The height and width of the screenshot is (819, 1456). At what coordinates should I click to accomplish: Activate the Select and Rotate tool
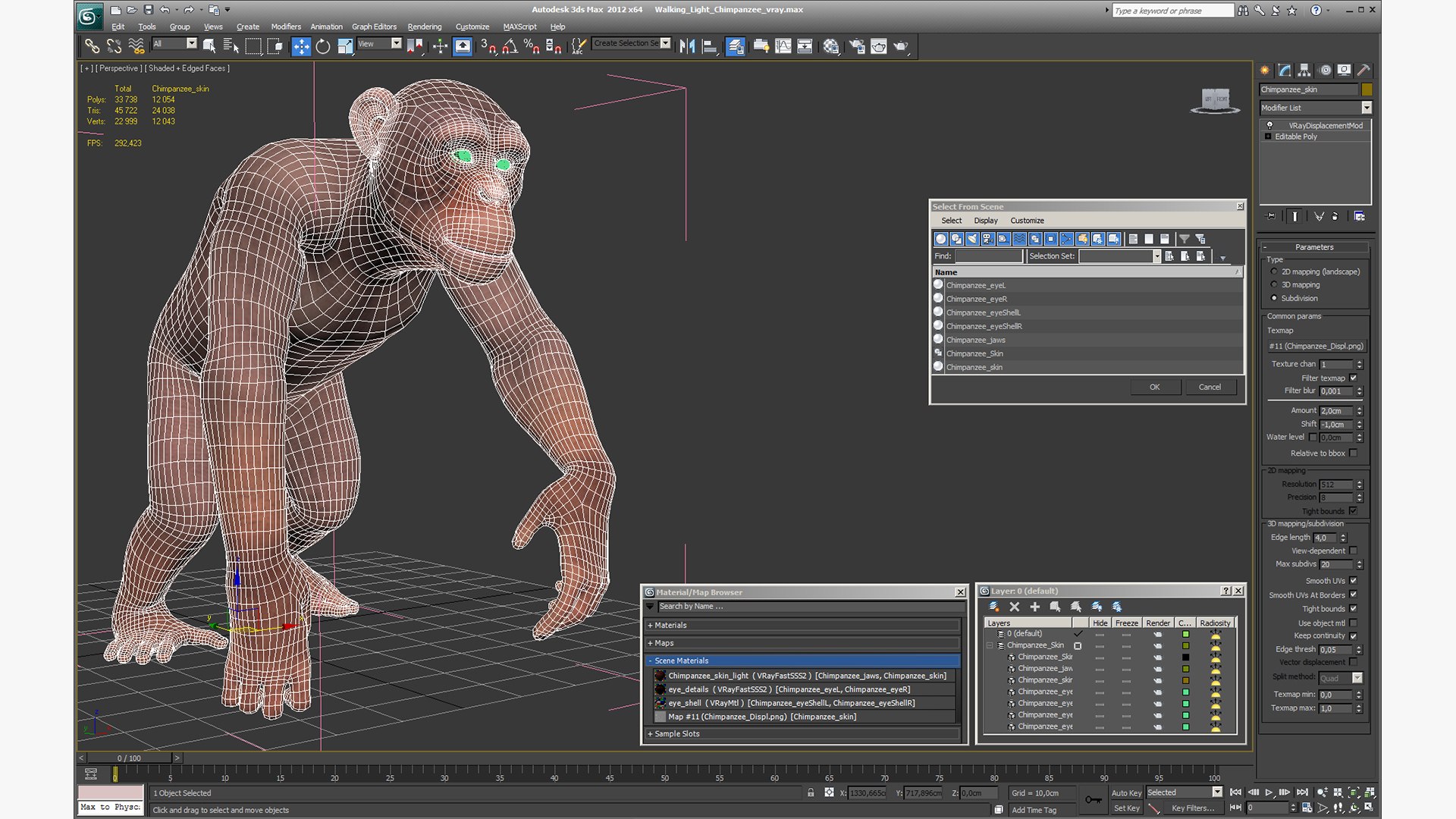[x=323, y=47]
